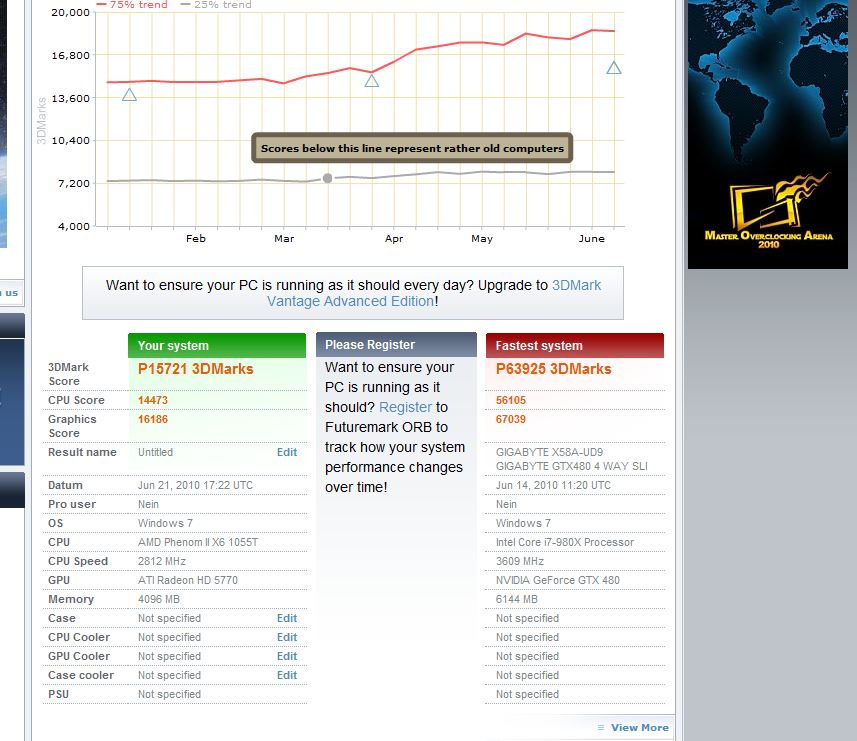This screenshot has width=857, height=741.
Task: Open the Master Overclocking Arena 2010 banner
Action: [x=767, y=134]
